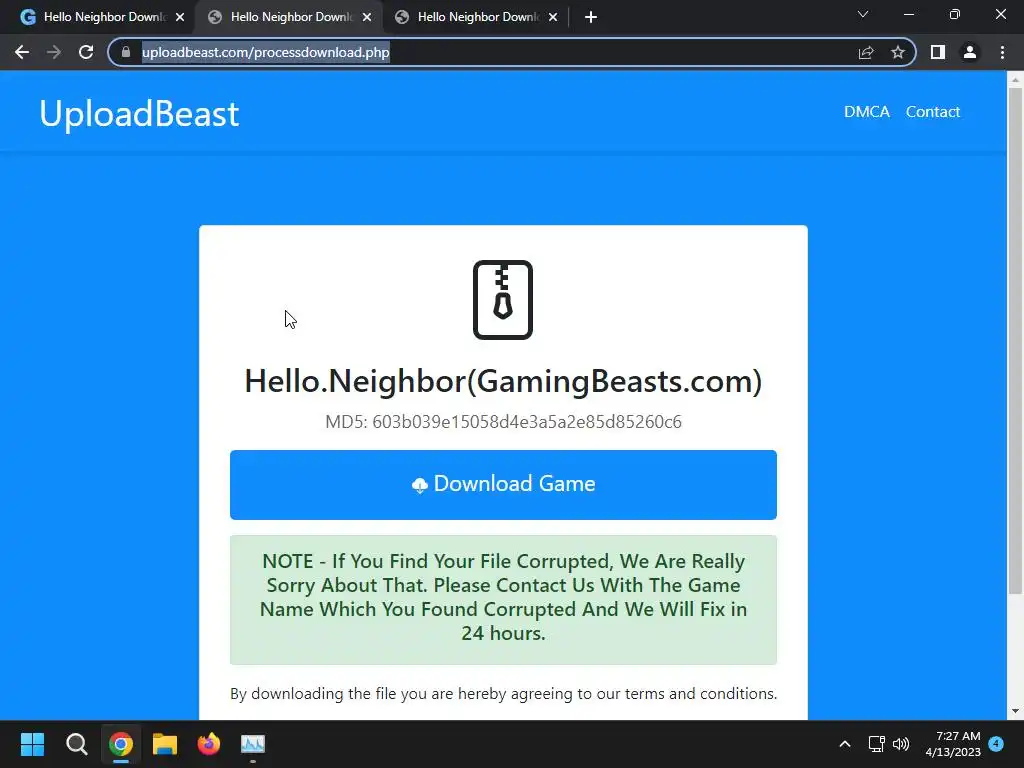
Task: Open the Chrome profile menu
Action: [x=970, y=52]
